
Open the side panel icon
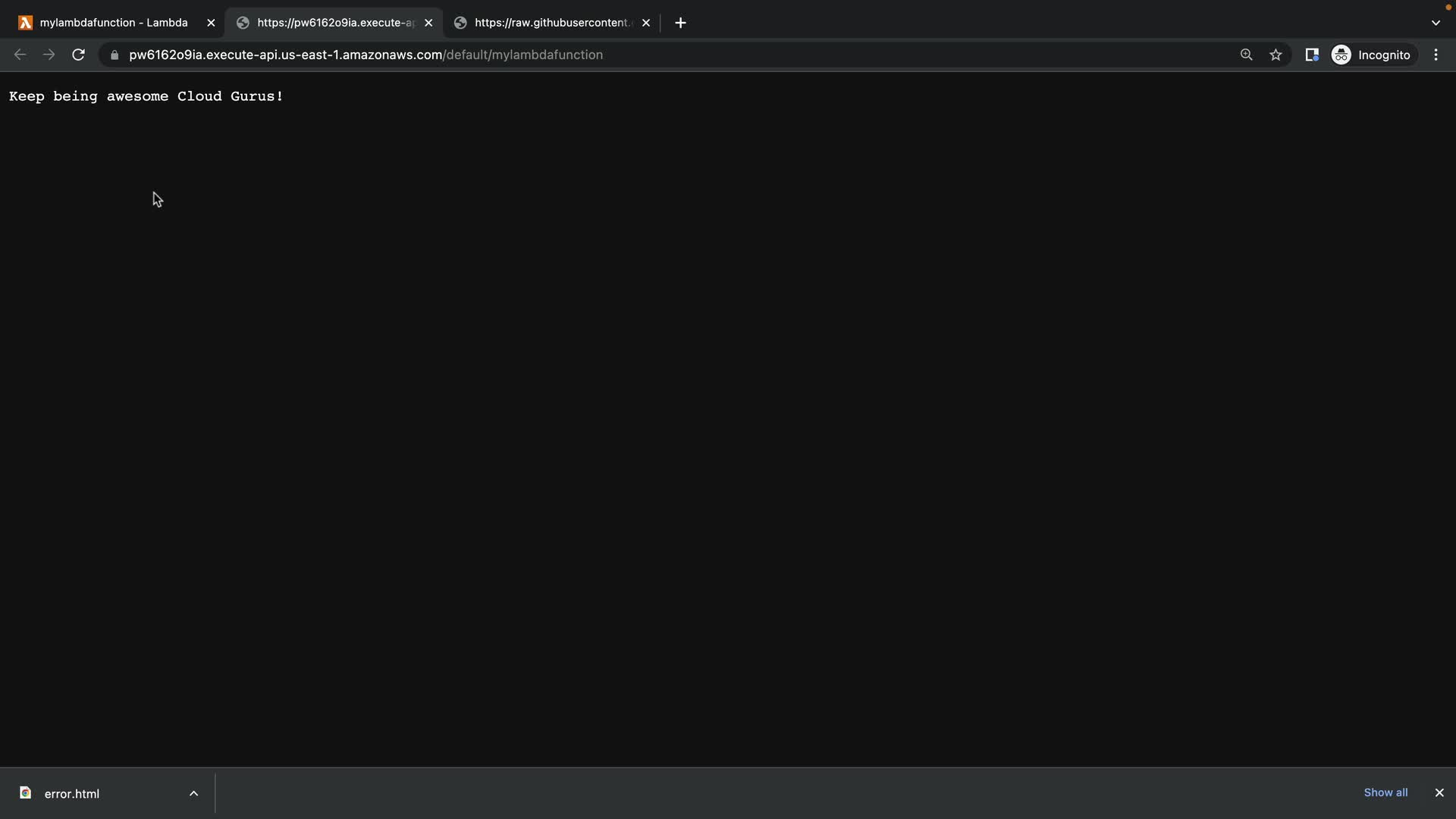1311,55
